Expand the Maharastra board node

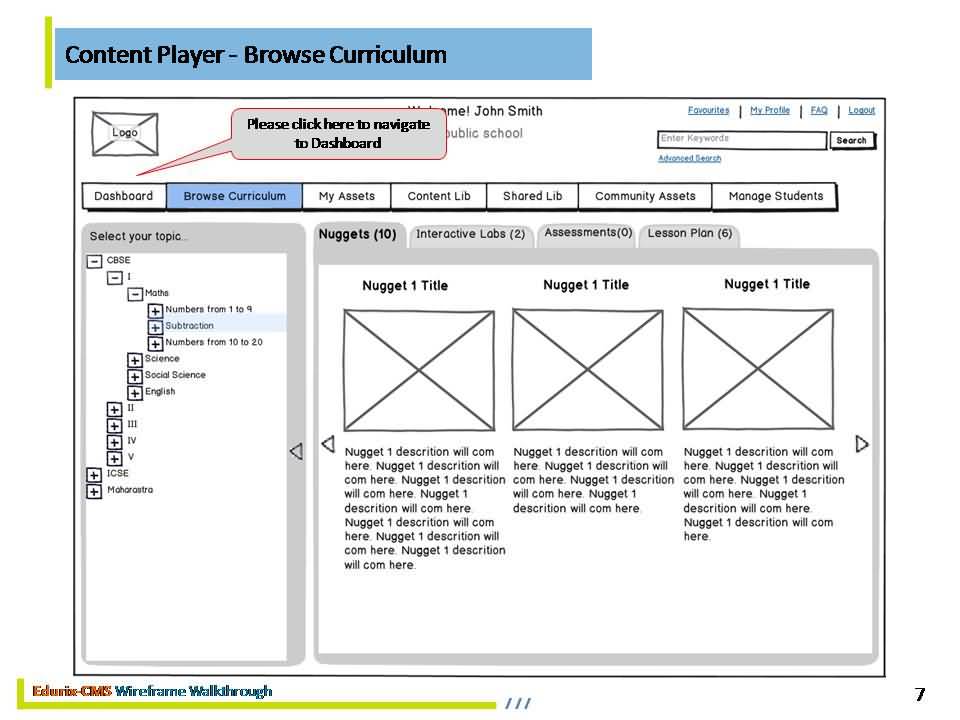pyautogui.click(x=94, y=491)
